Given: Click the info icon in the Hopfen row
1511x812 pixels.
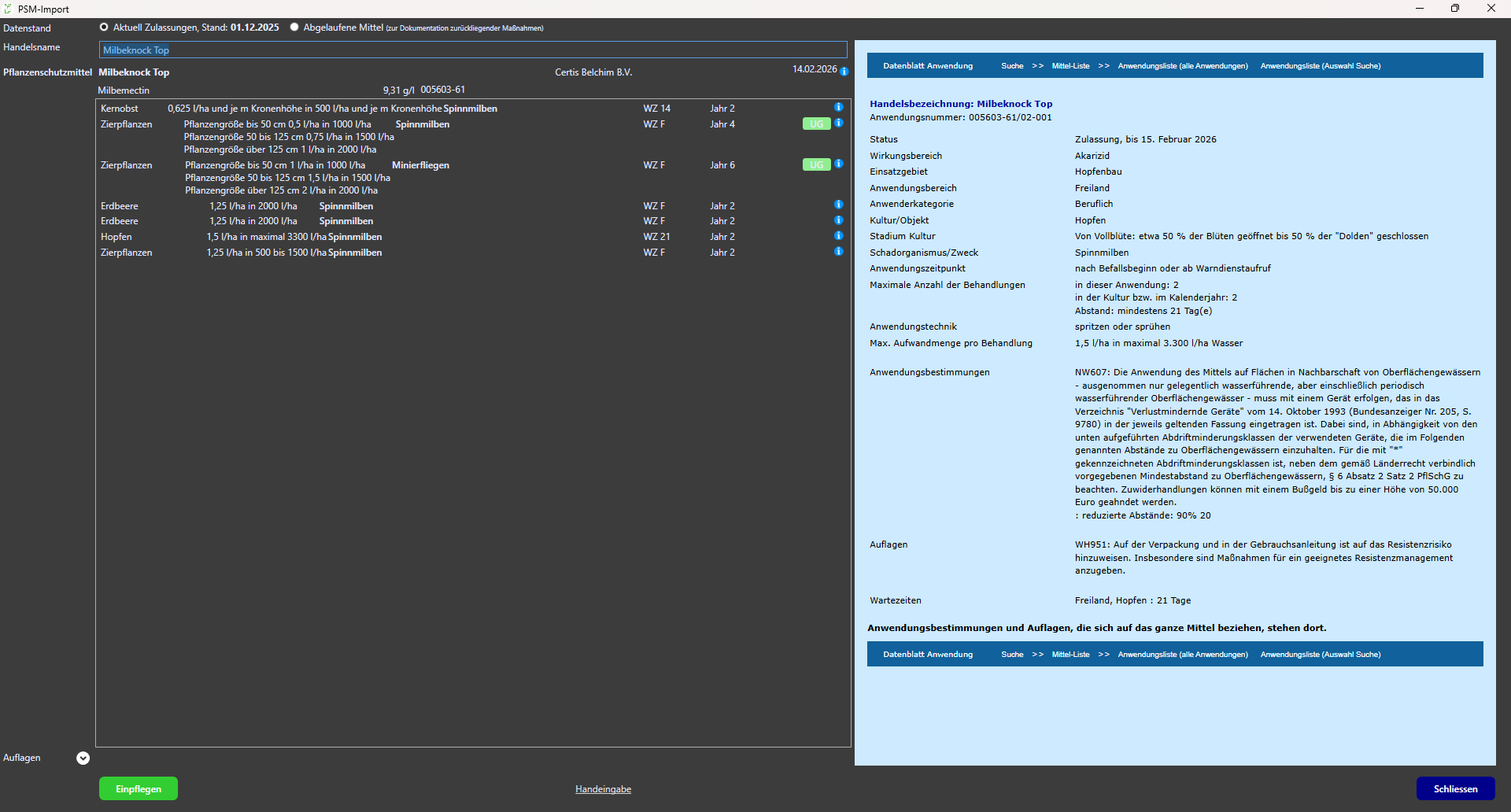Looking at the screenshot, I should pyautogui.click(x=838, y=236).
